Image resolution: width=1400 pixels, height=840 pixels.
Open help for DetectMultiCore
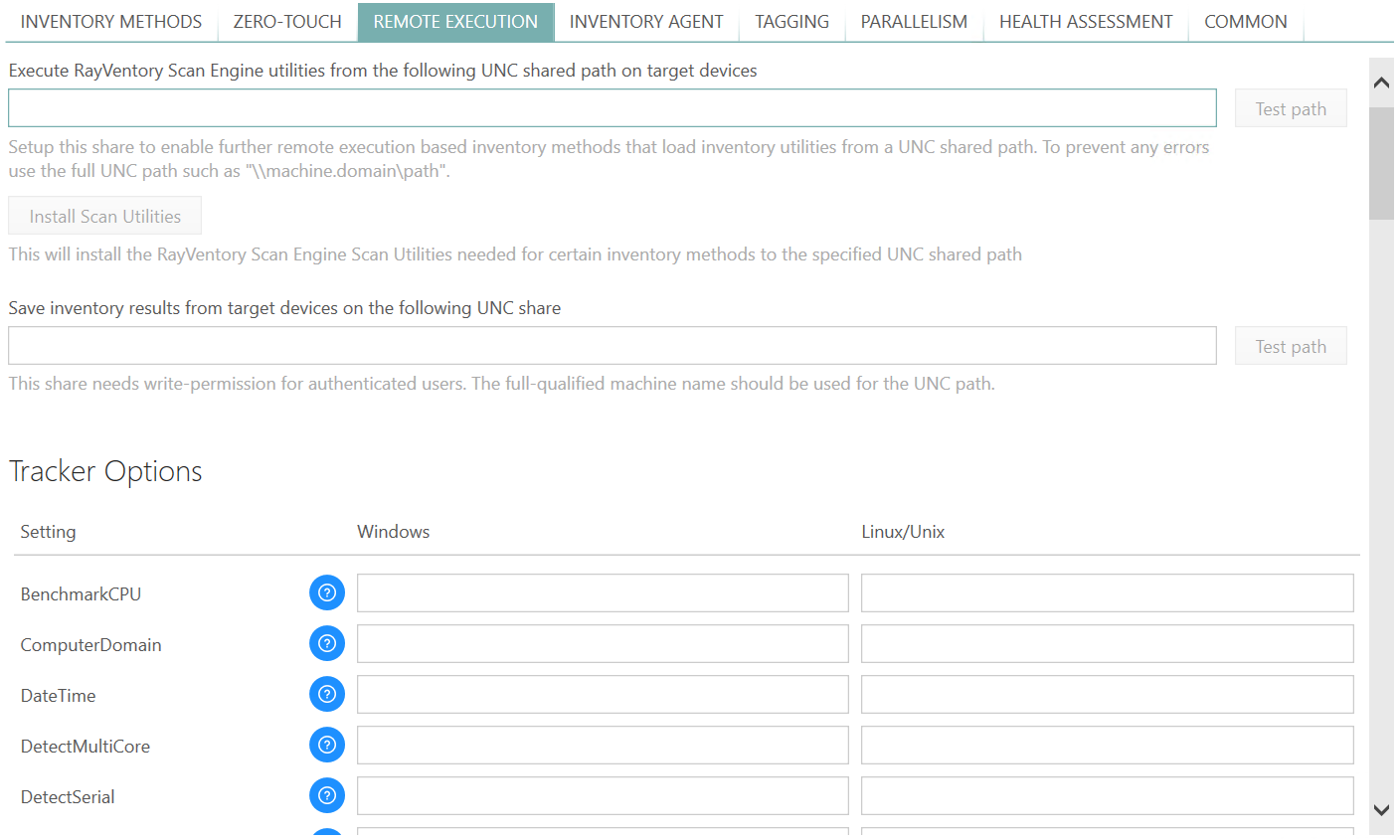[327, 745]
